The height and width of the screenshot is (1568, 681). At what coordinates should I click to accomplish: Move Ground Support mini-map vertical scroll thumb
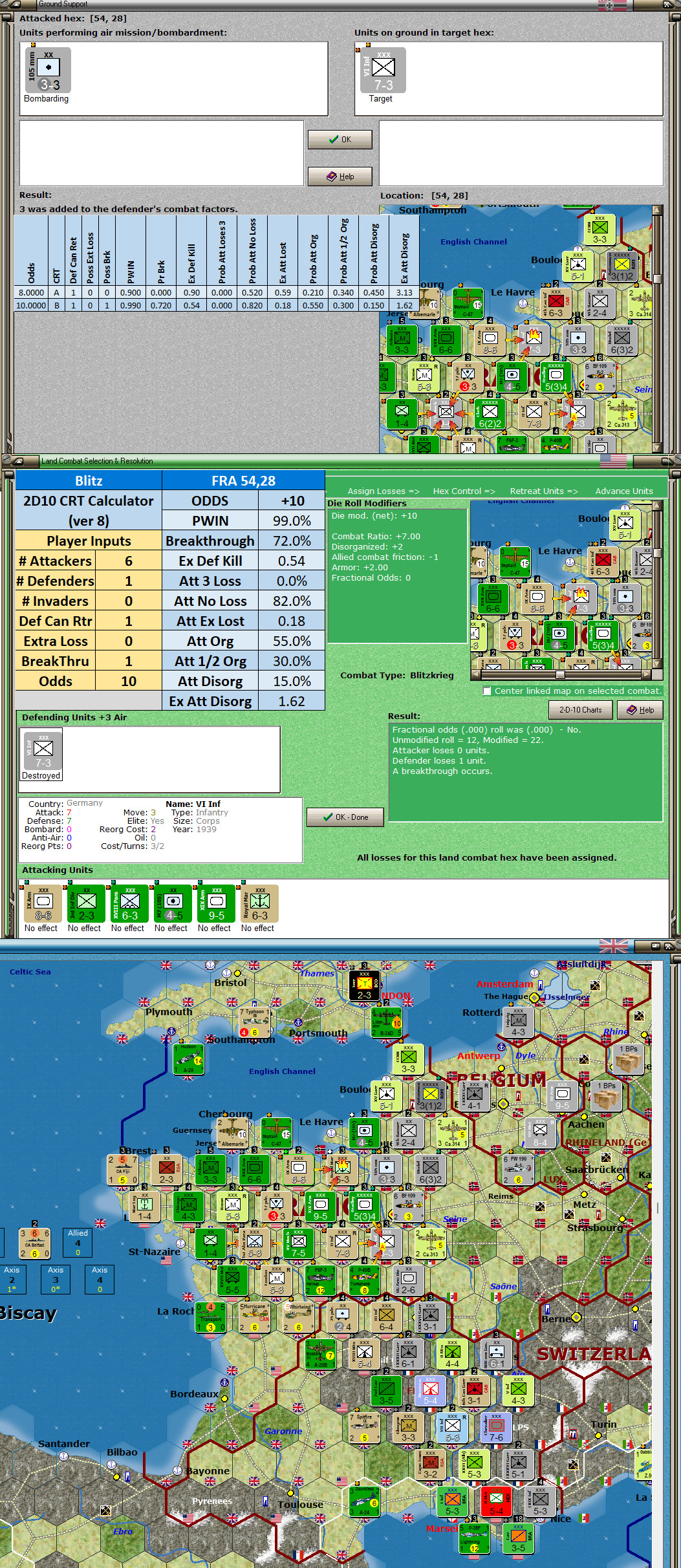point(657,279)
